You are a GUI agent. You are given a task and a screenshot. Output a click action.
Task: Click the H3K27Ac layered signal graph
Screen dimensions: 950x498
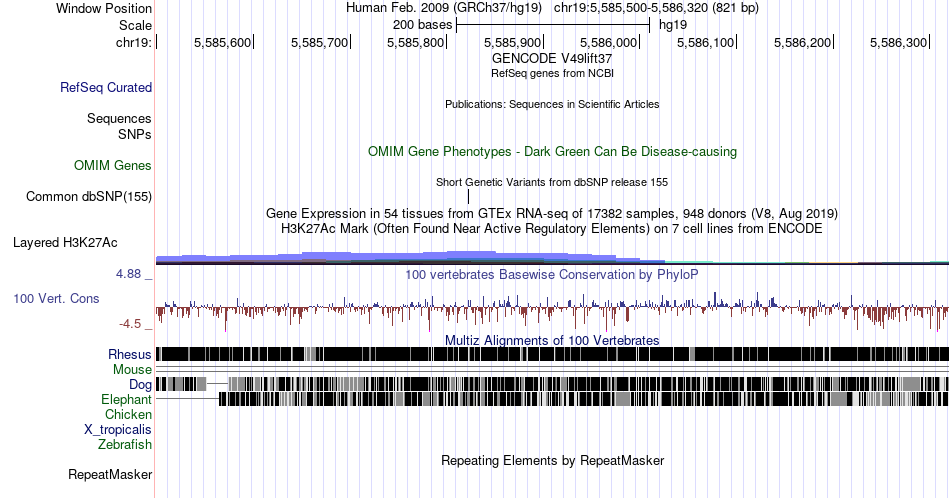pyautogui.click(x=552, y=257)
